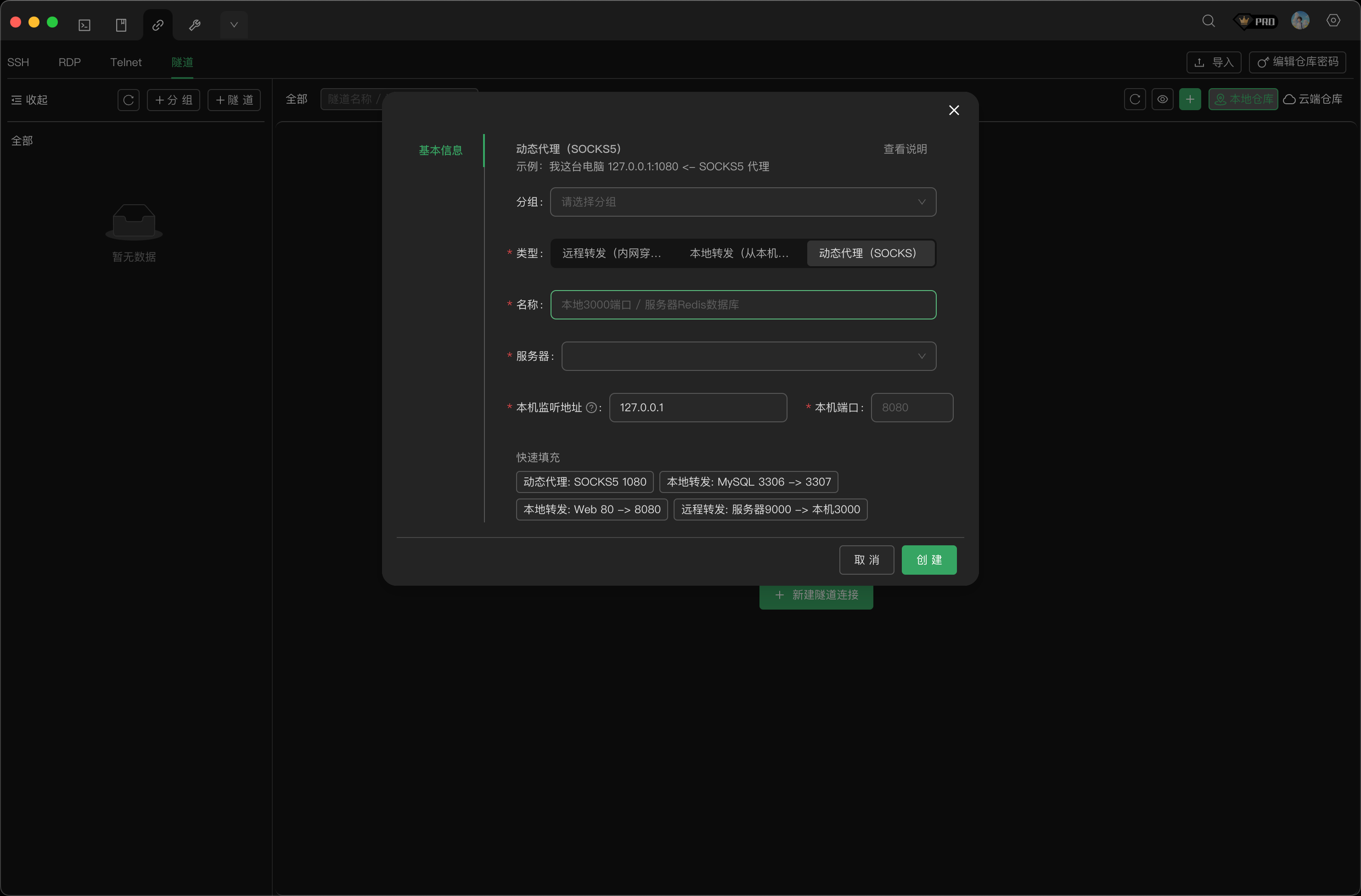Screen dimensions: 1361x896
Task: Click the search magnifier icon
Action: tap(1208, 21)
